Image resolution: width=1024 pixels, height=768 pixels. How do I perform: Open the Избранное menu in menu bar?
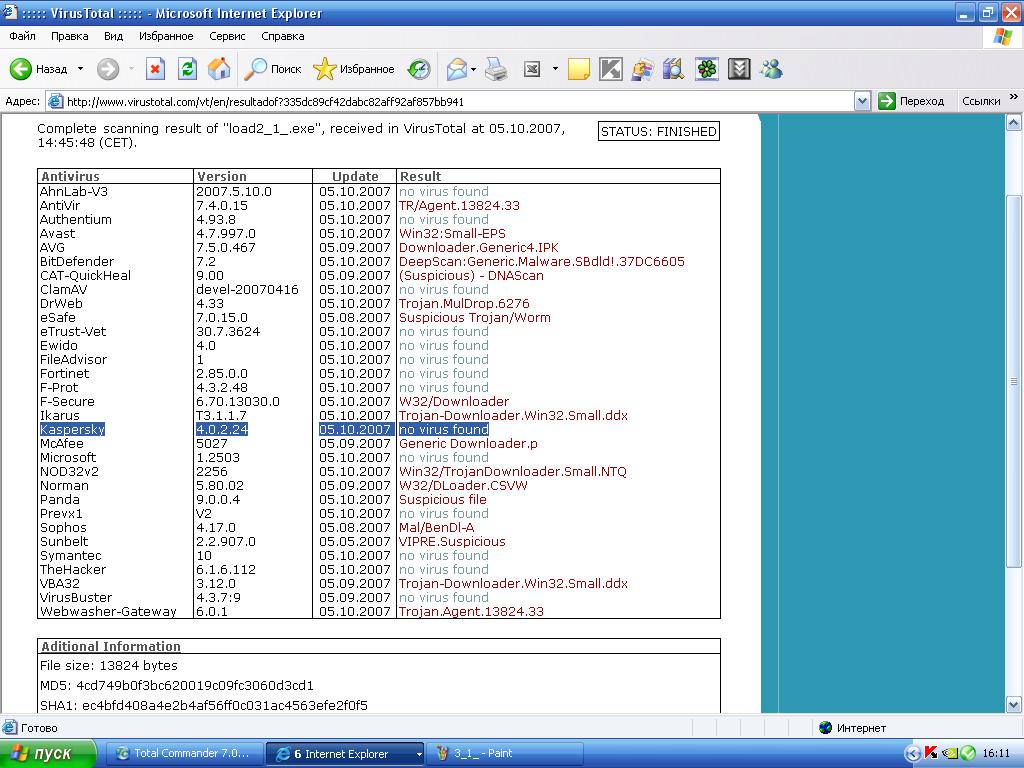click(166, 36)
